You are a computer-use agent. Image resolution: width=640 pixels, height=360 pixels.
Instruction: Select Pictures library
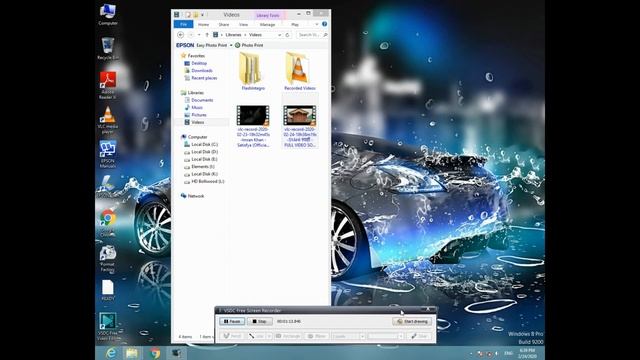(199, 115)
